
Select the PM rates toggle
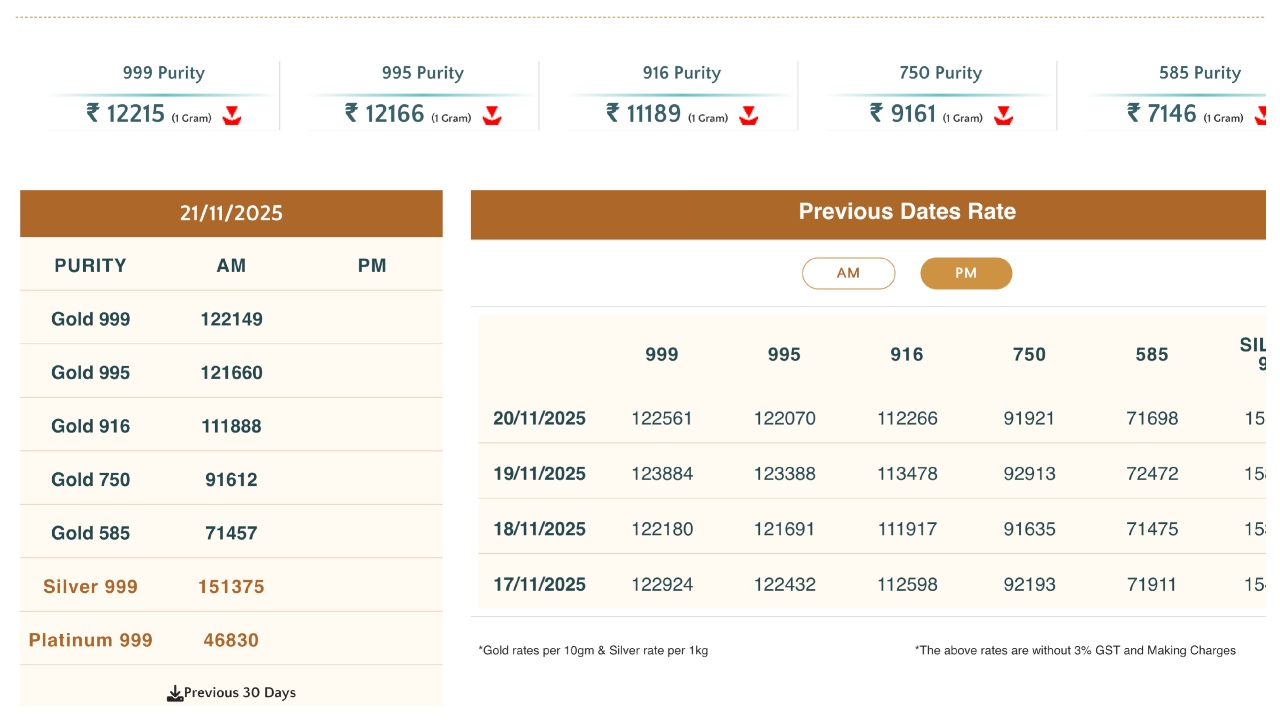(x=966, y=273)
